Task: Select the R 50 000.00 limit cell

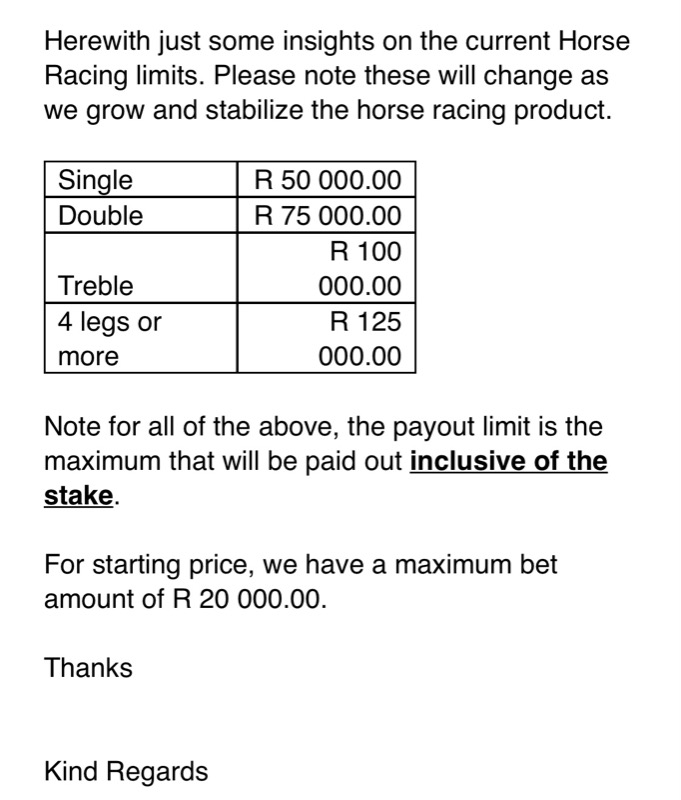Action: (x=327, y=180)
